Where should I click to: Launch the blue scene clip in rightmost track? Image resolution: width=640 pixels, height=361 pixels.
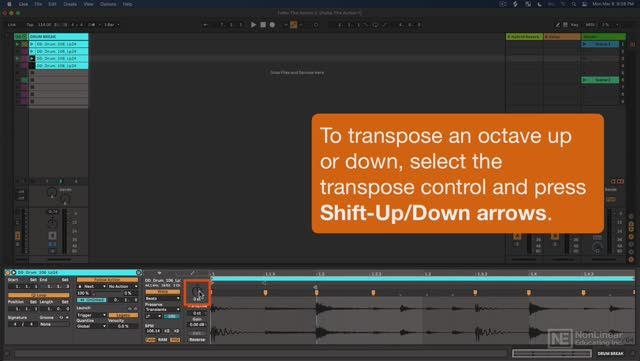[x=585, y=44]
